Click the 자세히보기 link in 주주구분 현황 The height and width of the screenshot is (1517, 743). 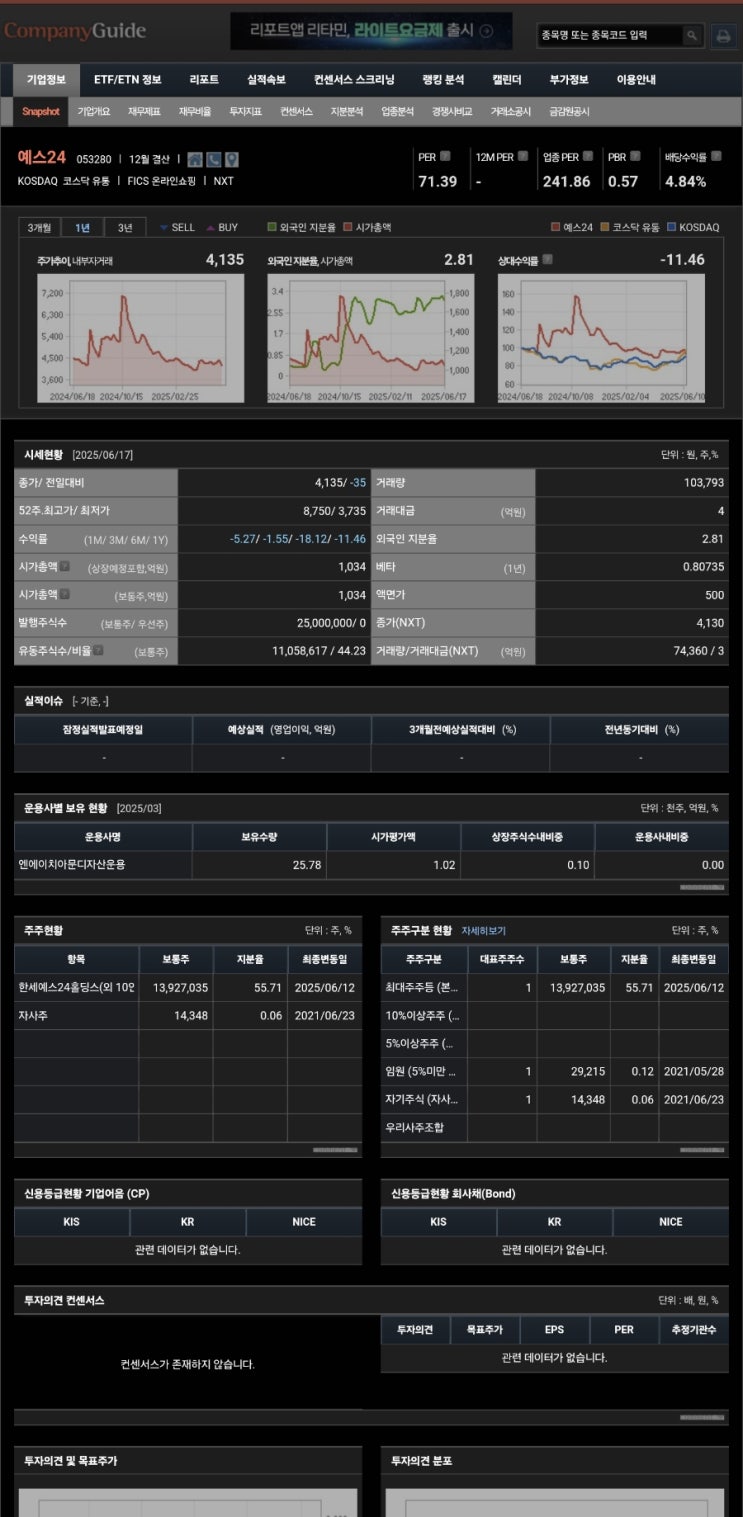[484, 930]
